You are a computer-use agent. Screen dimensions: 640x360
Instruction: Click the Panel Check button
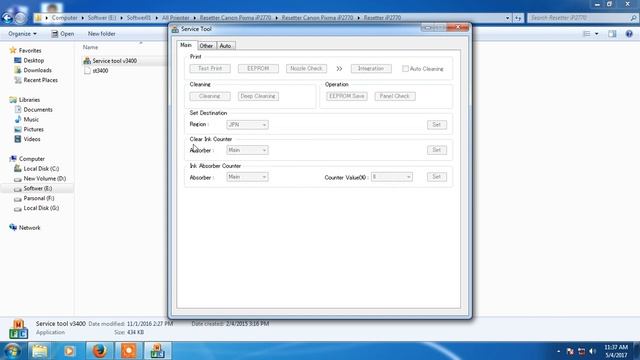pyautogui.click(x=395, y=96)
